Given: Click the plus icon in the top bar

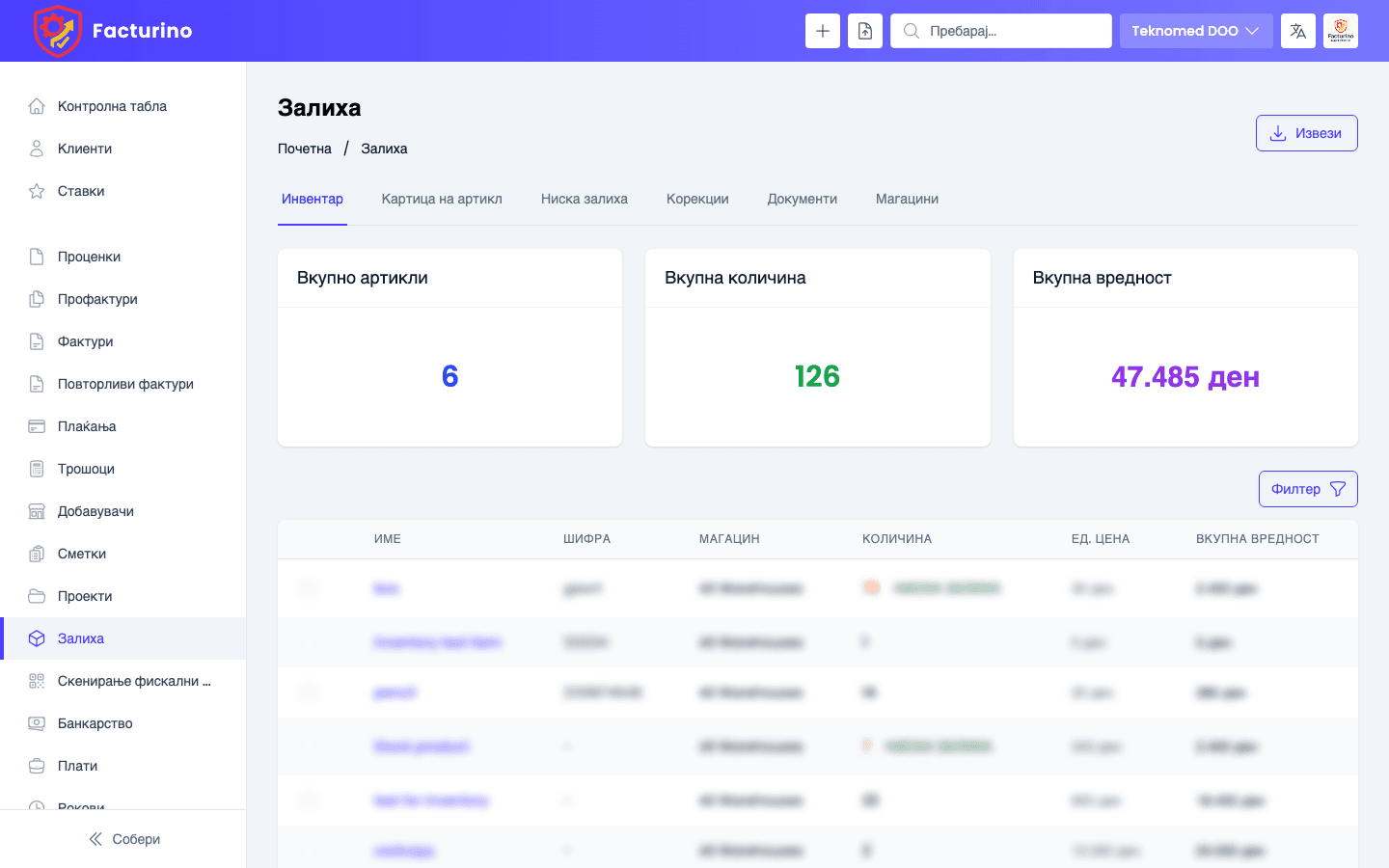Looking at the screenshot, I should tap(822, 31).
